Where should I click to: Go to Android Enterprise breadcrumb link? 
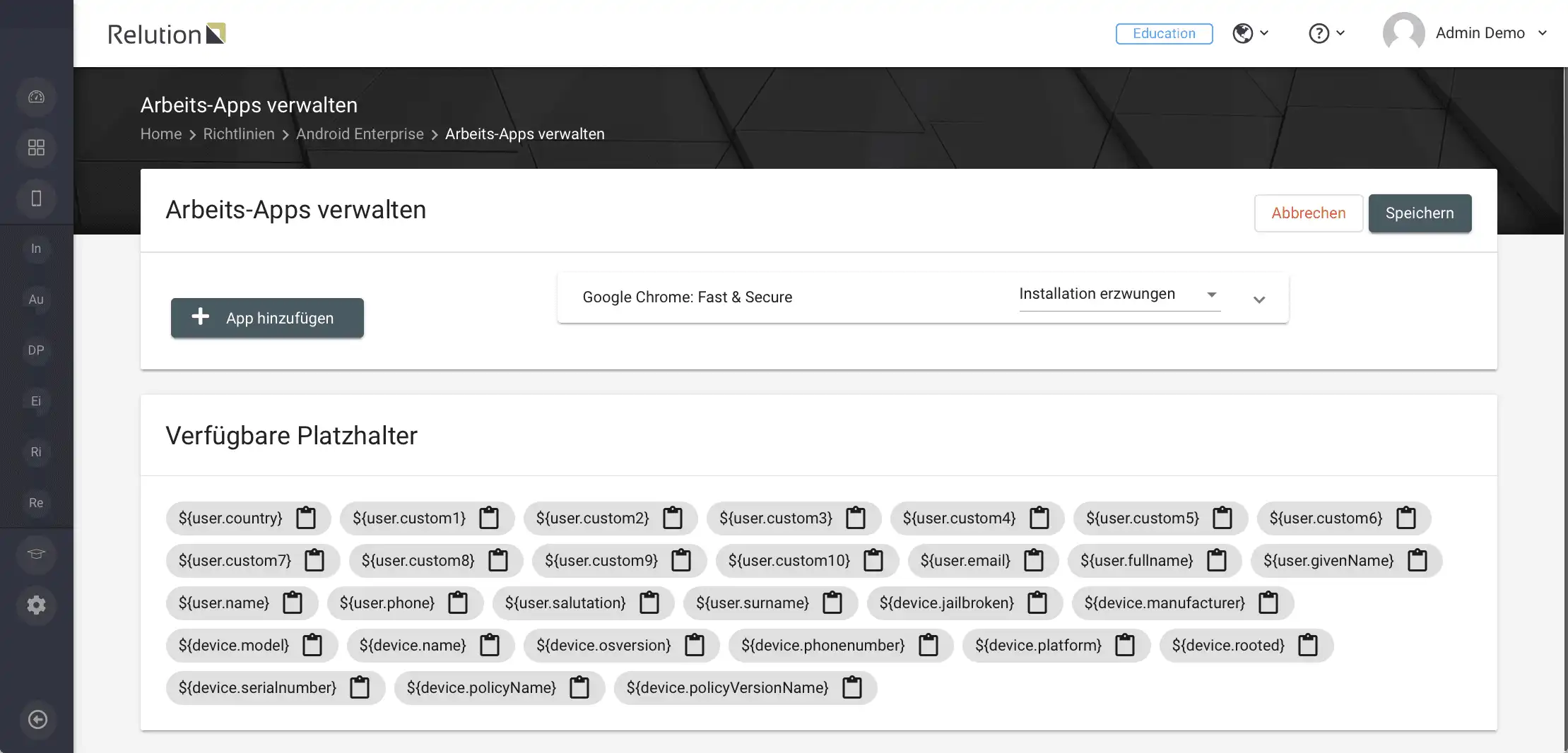pos(360,134)
